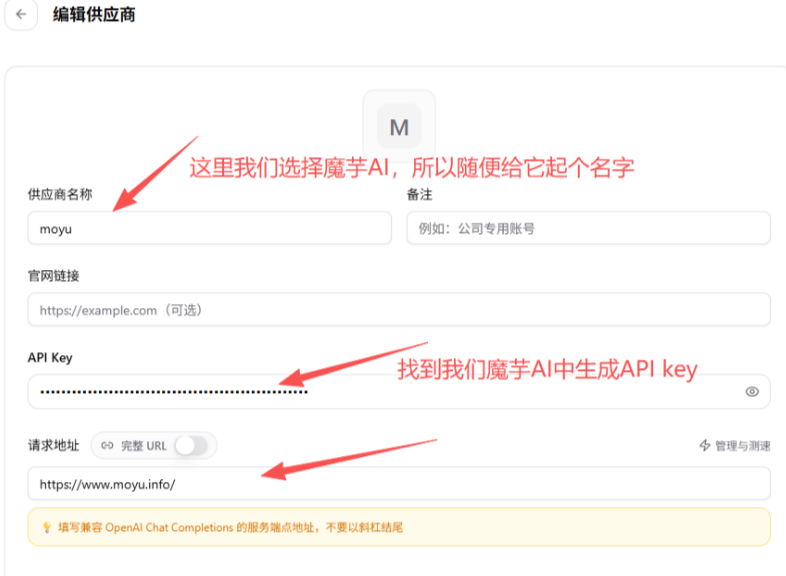Toggle the 完整 URL switch

(191, 445)
